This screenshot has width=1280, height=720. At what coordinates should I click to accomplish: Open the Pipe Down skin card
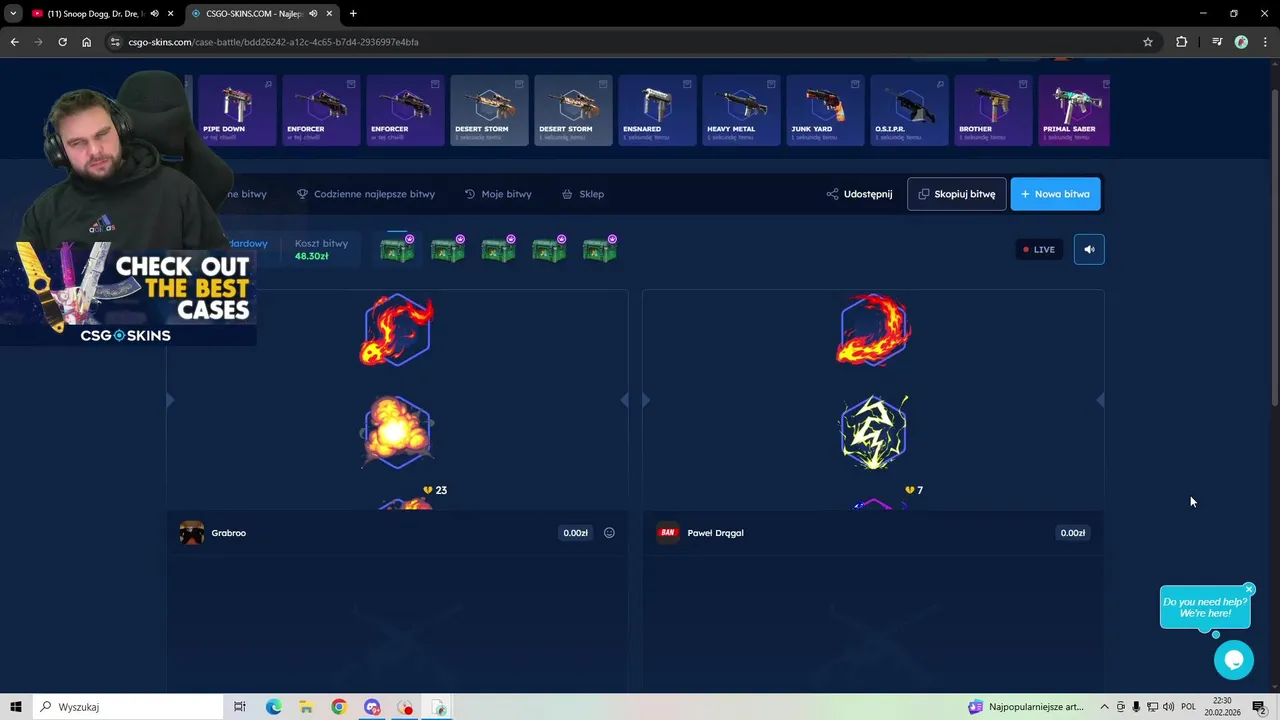pos(237,110)
